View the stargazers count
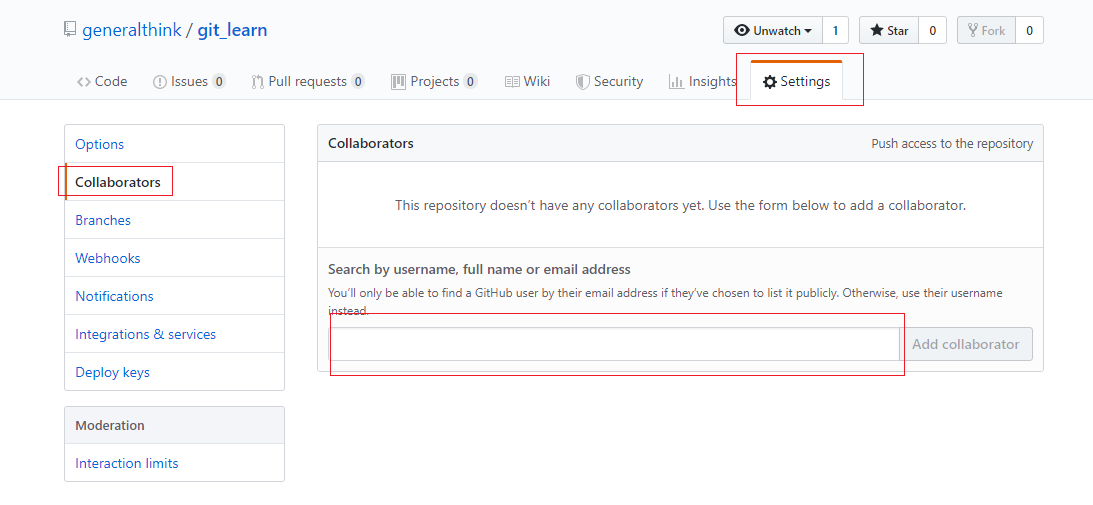 tap(932, 31)
